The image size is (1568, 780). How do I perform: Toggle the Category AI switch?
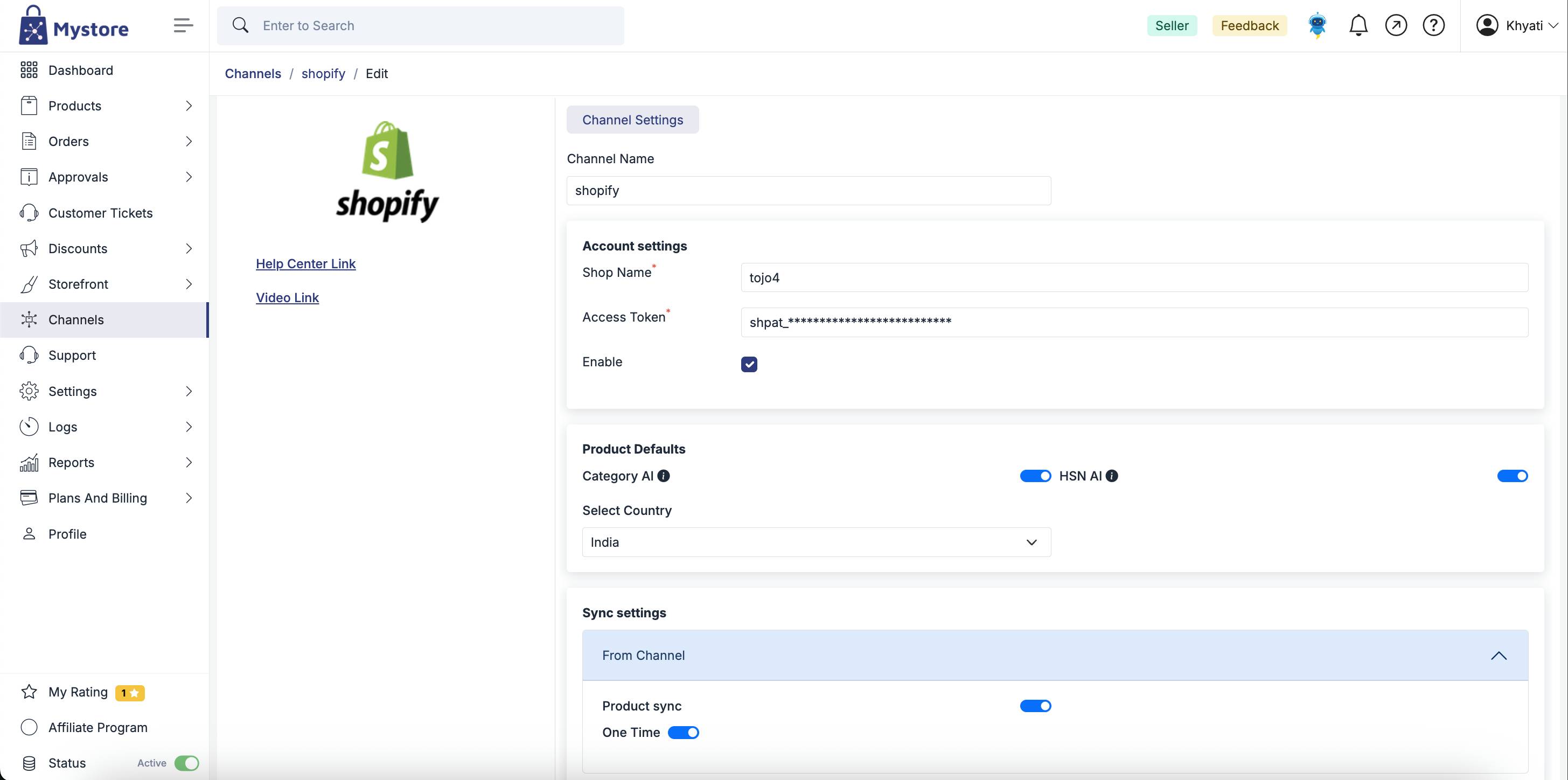[x=1035, y=476]
